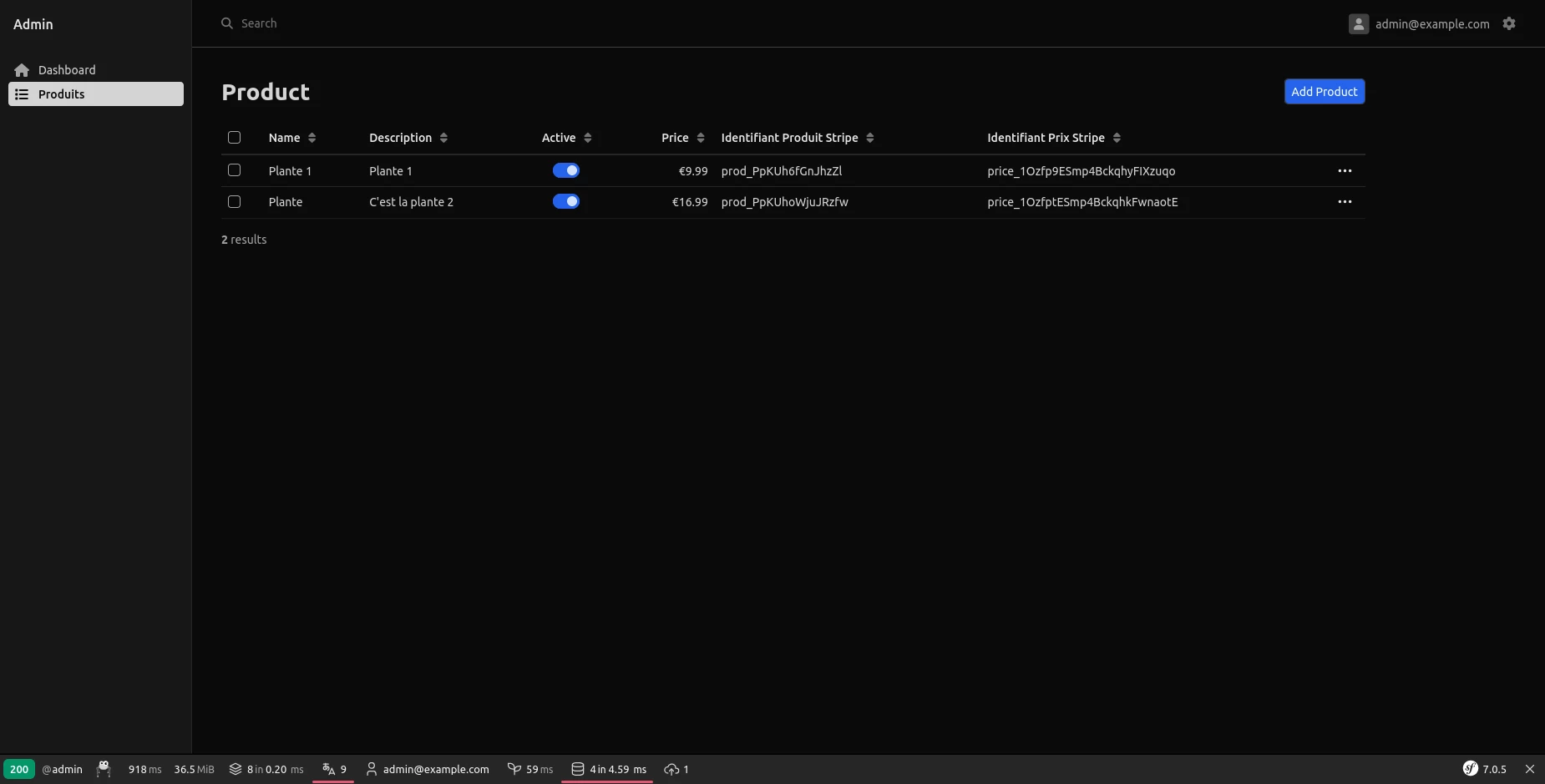Open the database queries panel 4 in 4.59 ms
Image resolution: width=1545 pixels, height=784 pixels.
click(x=608, y=769)
